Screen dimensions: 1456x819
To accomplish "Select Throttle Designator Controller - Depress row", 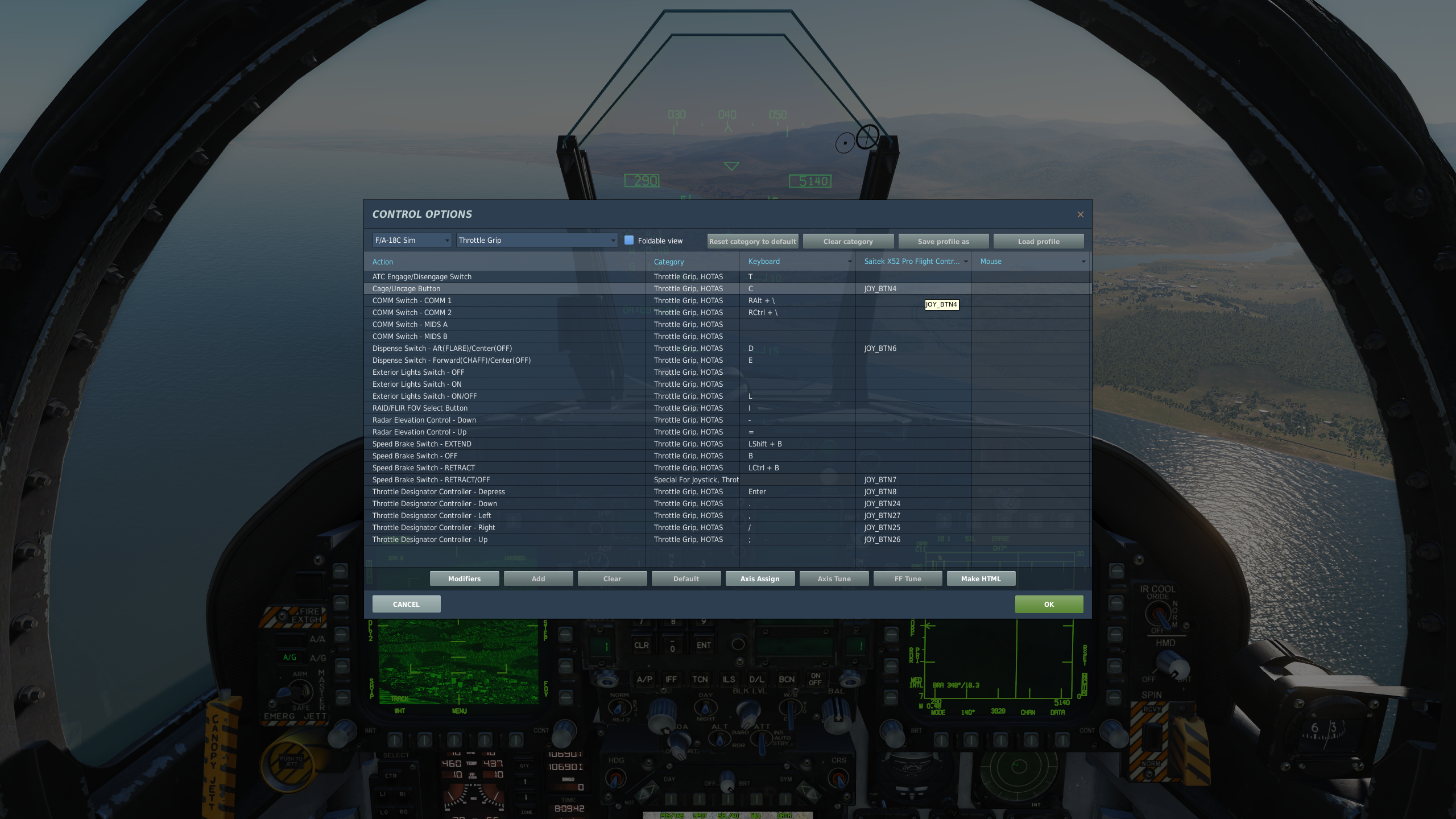I will 727,491.
